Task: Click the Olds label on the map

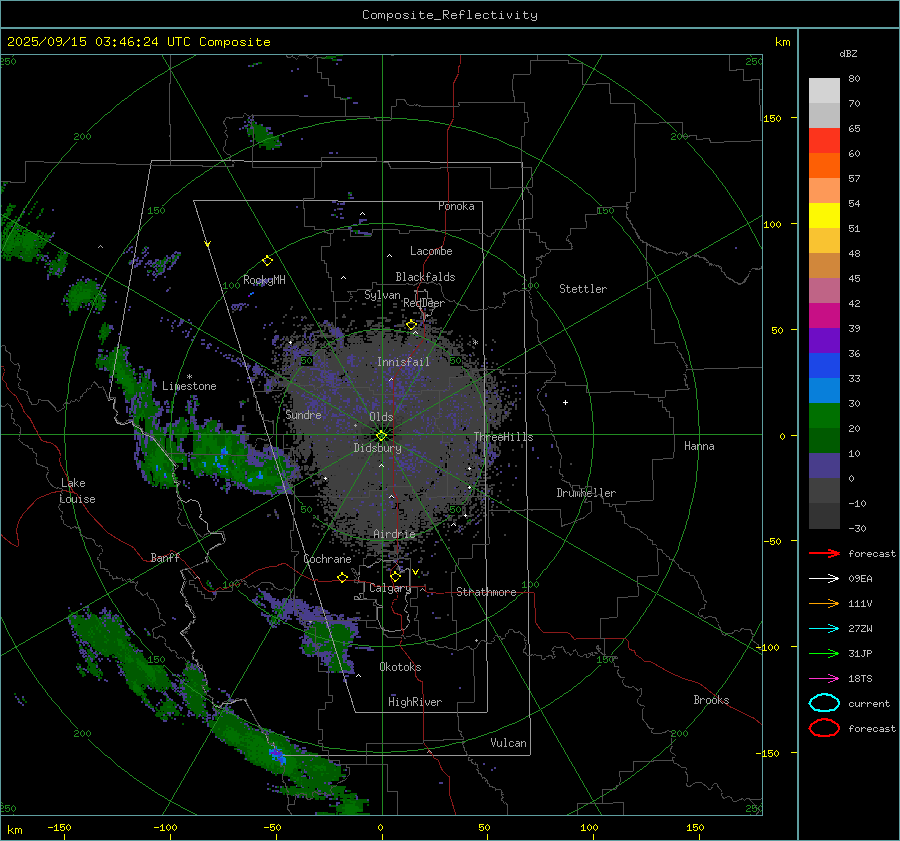Action: pyautogui.click(x=381, y=417)
